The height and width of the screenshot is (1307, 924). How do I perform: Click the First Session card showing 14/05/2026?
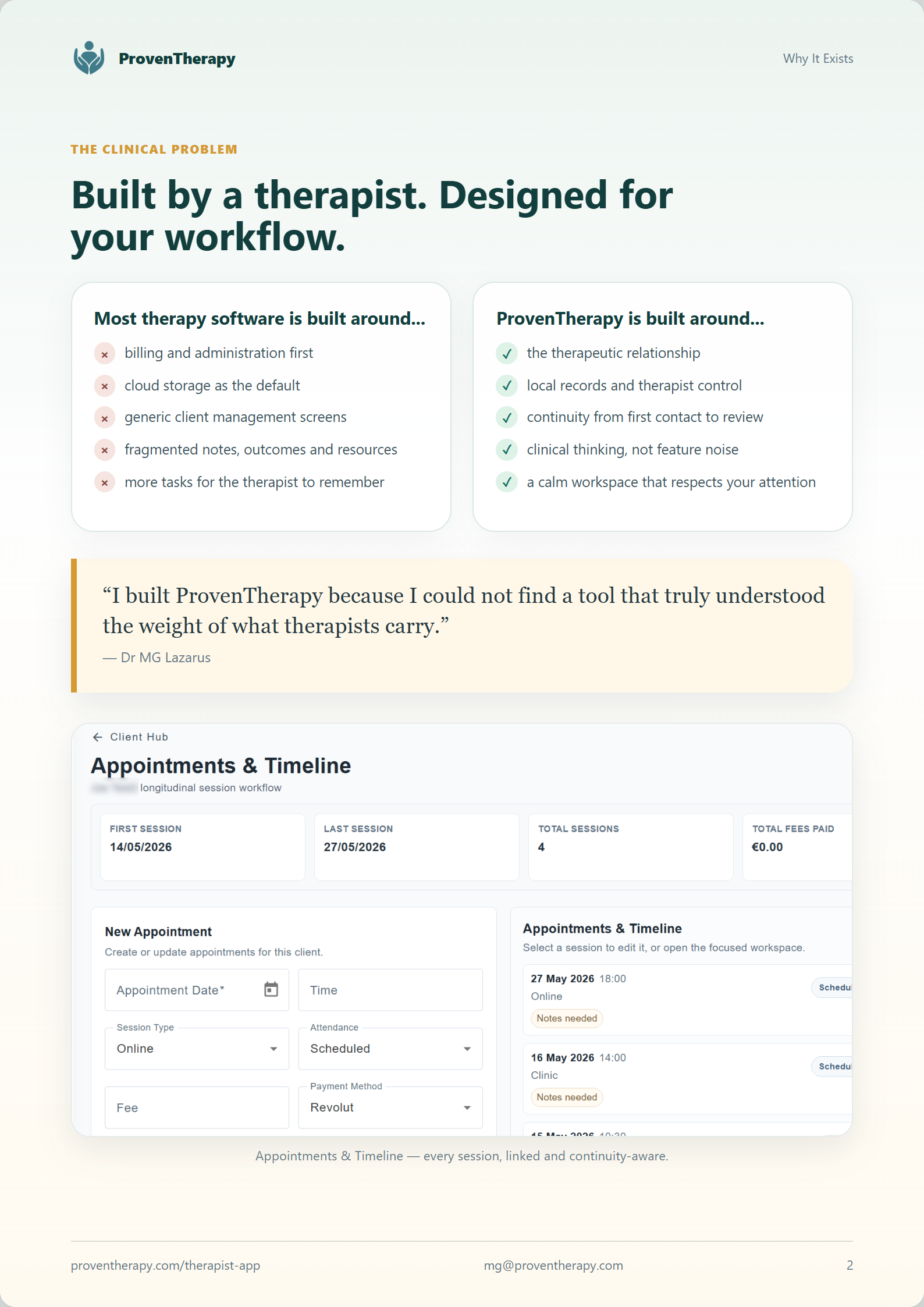coord(202,847)
